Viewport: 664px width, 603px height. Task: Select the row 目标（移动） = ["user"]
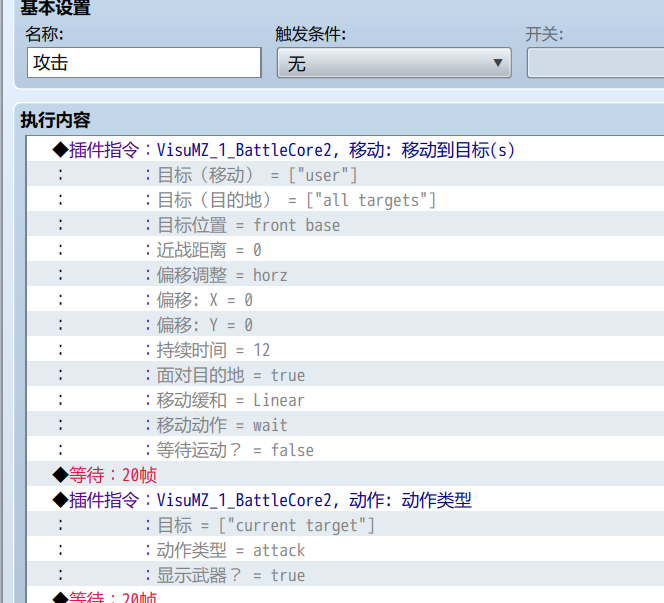coord(345,175)
